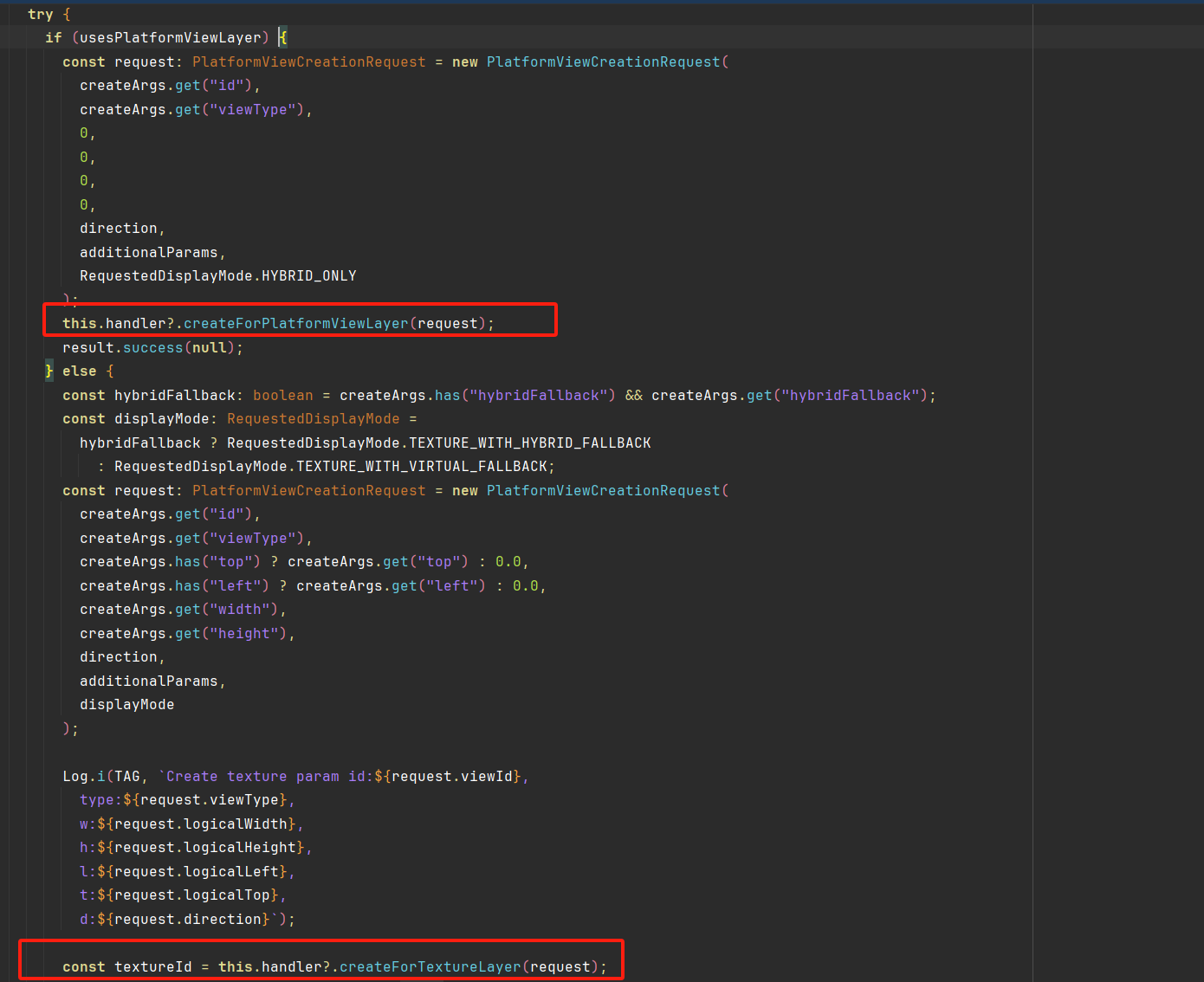Click request.logicalWidth in the log template
Screen dimensions: 1204x982
[x=200, y=824]
